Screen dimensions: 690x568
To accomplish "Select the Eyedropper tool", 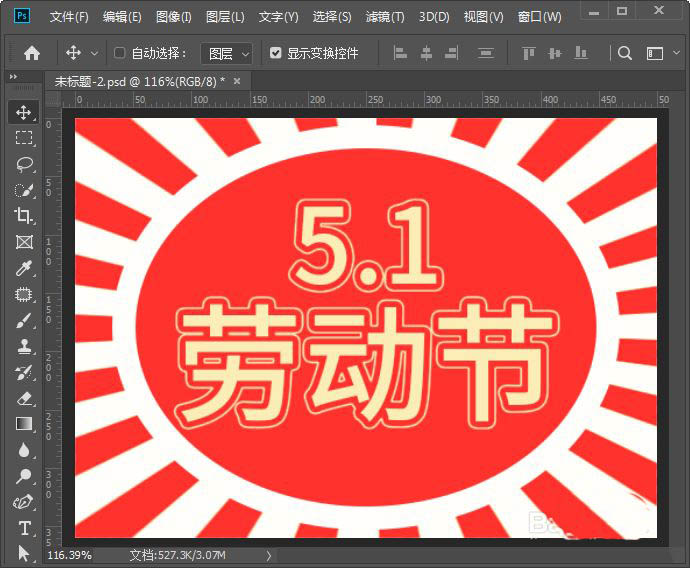I will (x=24, y=268).
